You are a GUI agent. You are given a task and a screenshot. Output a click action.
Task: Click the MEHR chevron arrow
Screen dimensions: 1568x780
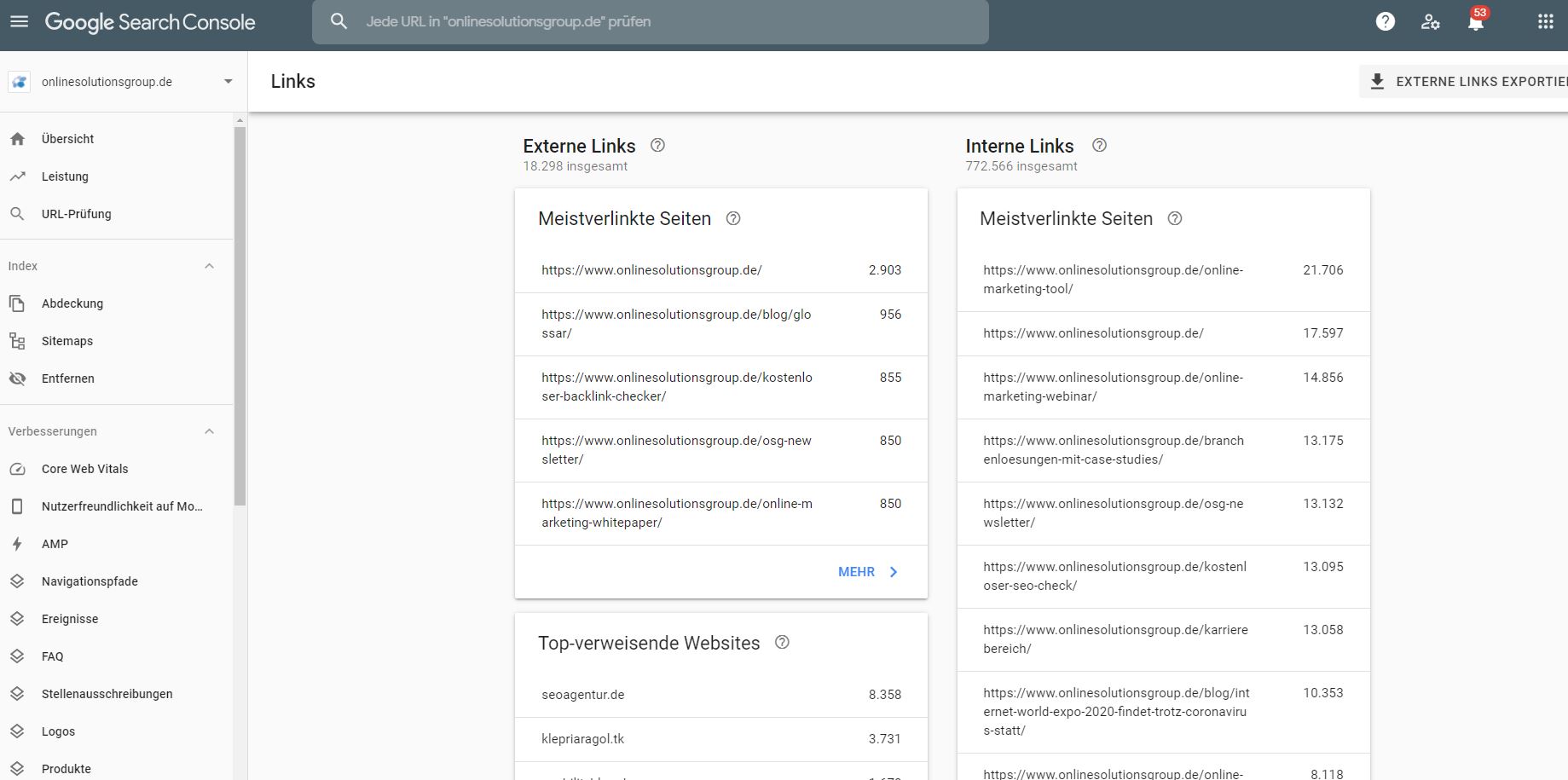pyautogui.click(x=894, y=572)
